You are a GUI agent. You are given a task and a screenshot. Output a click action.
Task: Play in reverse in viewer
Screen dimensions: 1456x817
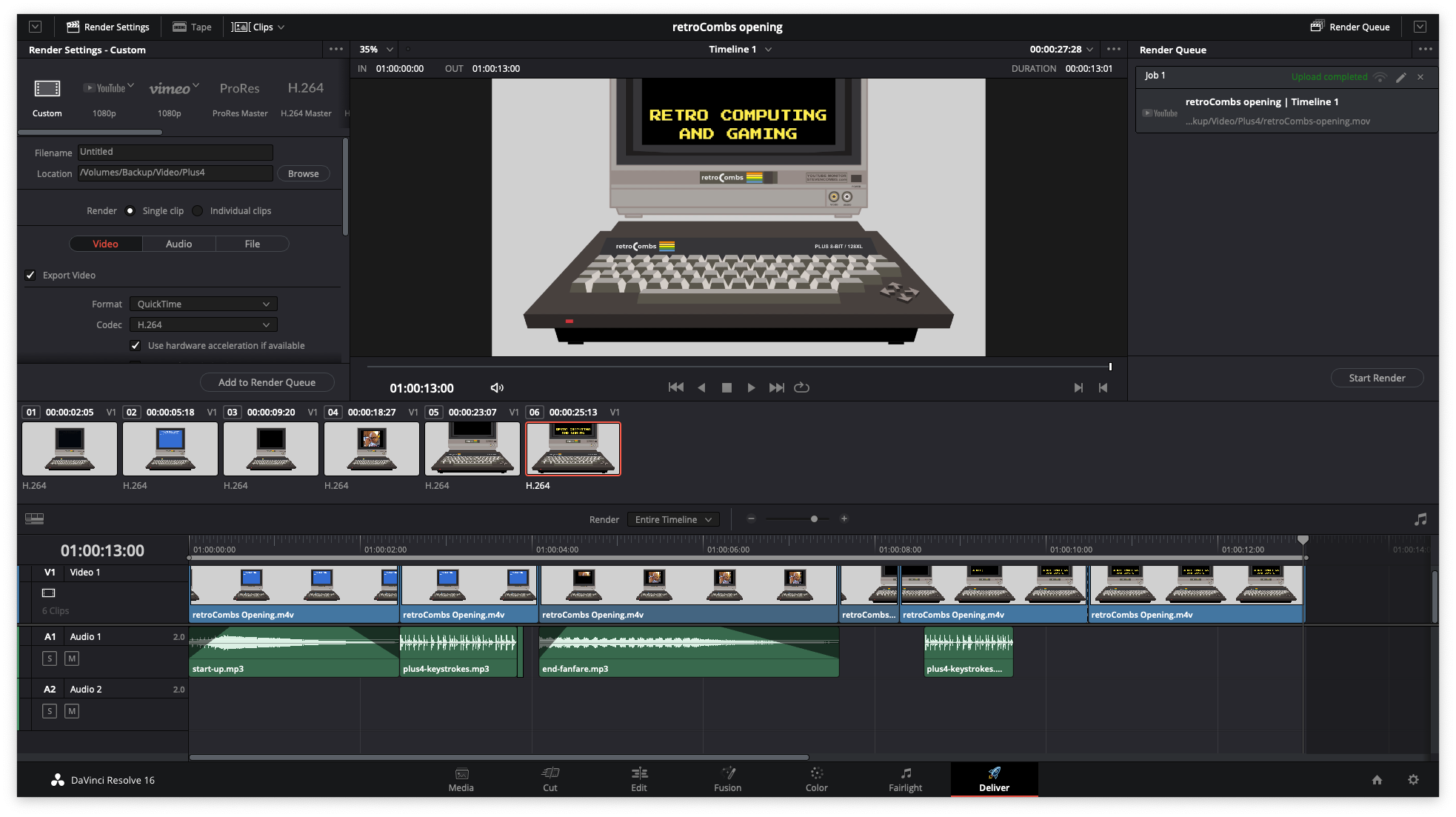coord(701,387)
